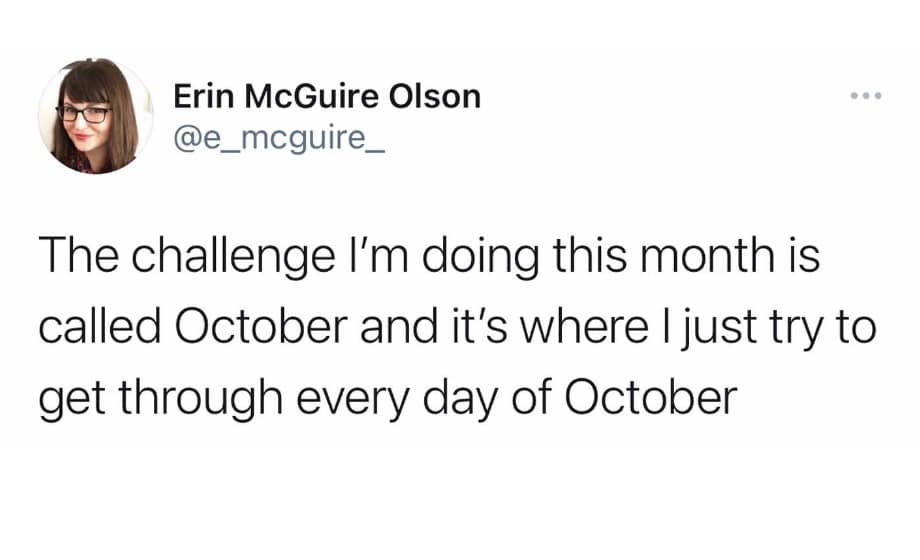Open the Erin McGuire Olson display name

click(327, 97)
